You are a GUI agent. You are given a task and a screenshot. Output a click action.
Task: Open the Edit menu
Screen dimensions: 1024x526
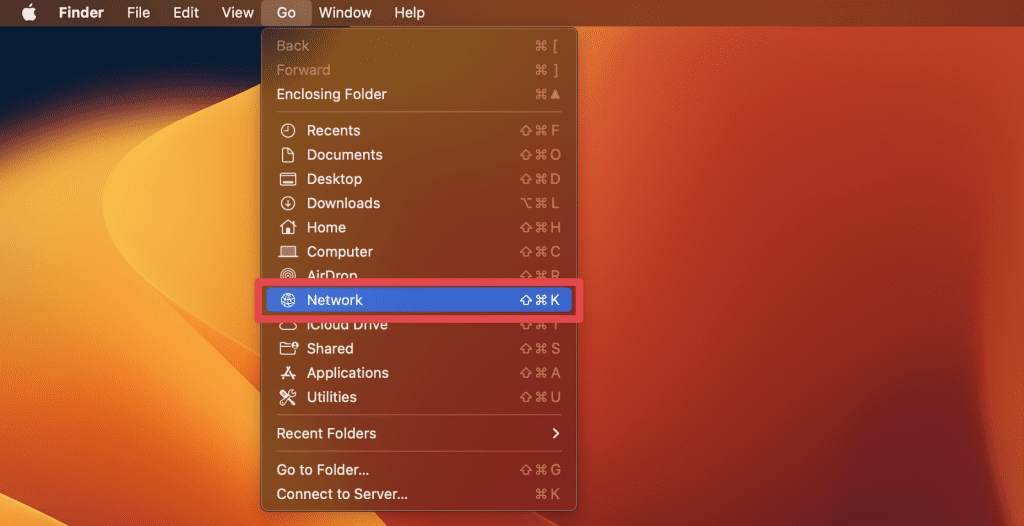coord(186,12)
